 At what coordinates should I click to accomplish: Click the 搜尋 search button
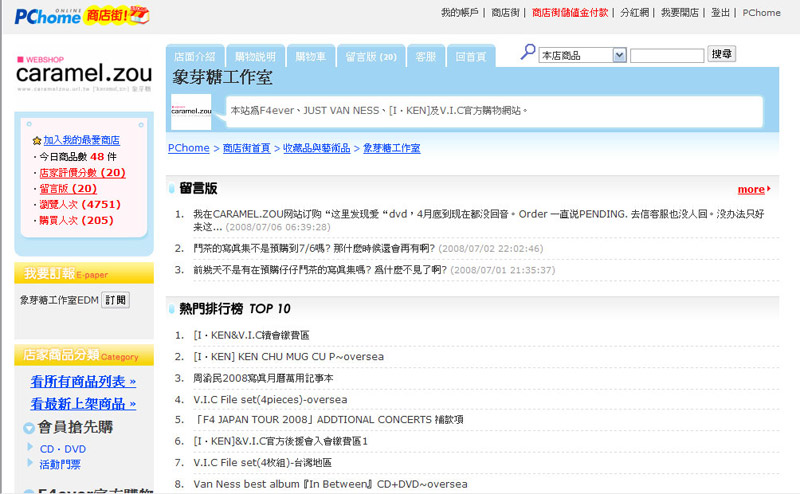tap(721, 54)
